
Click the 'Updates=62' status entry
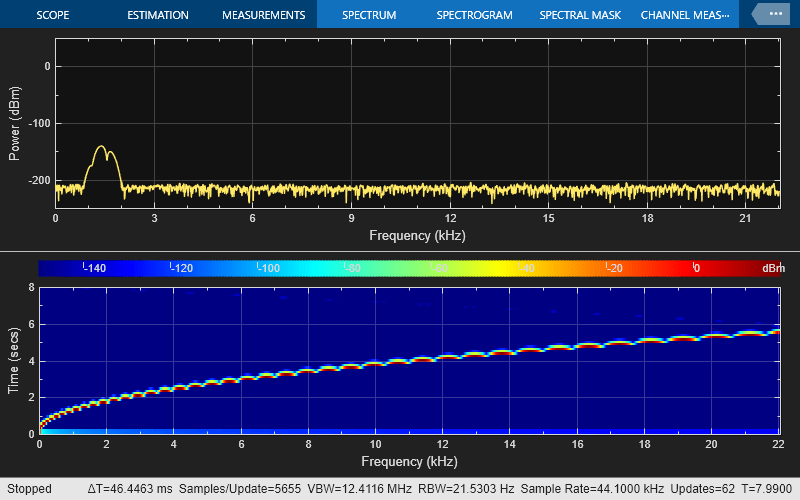[x=703, y=489]
